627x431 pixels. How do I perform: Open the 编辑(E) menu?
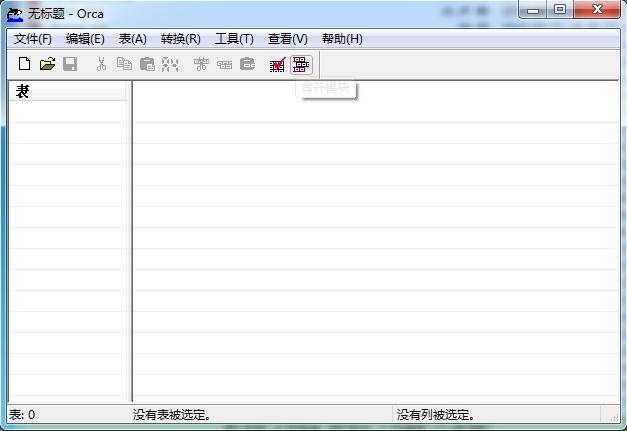85,39
